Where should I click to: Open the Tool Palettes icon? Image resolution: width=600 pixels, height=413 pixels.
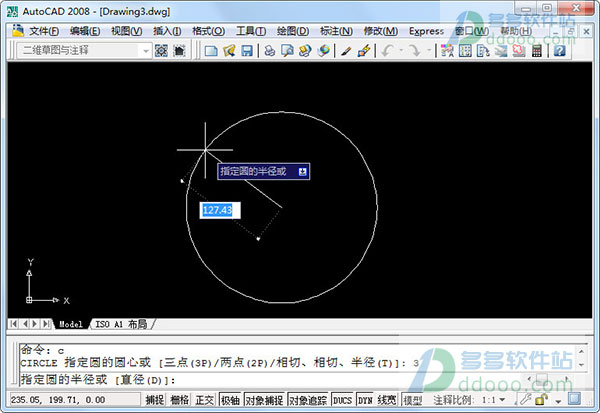point(483,51)
